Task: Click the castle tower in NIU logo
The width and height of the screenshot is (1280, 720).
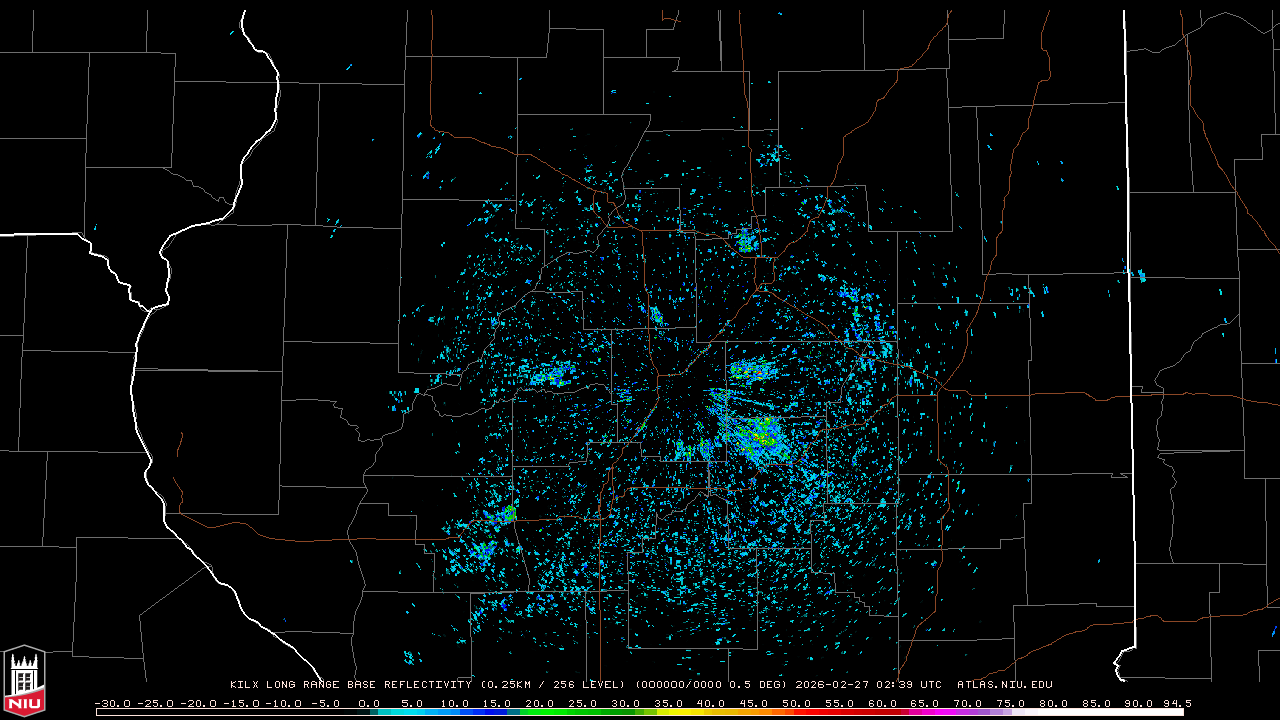Action: (24, 672)
